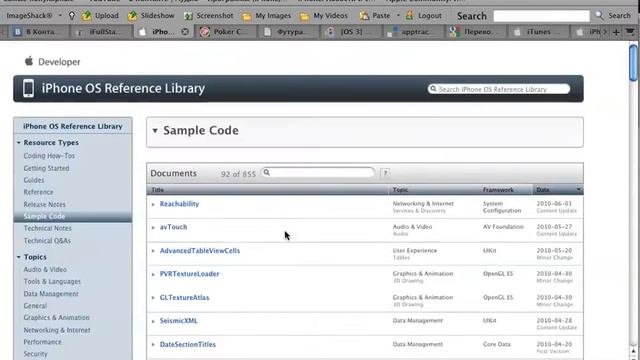The width and height of the screenshot is (640, 360).
Task: Open the GLTextureAtlas sample
Action: [184, 298]
